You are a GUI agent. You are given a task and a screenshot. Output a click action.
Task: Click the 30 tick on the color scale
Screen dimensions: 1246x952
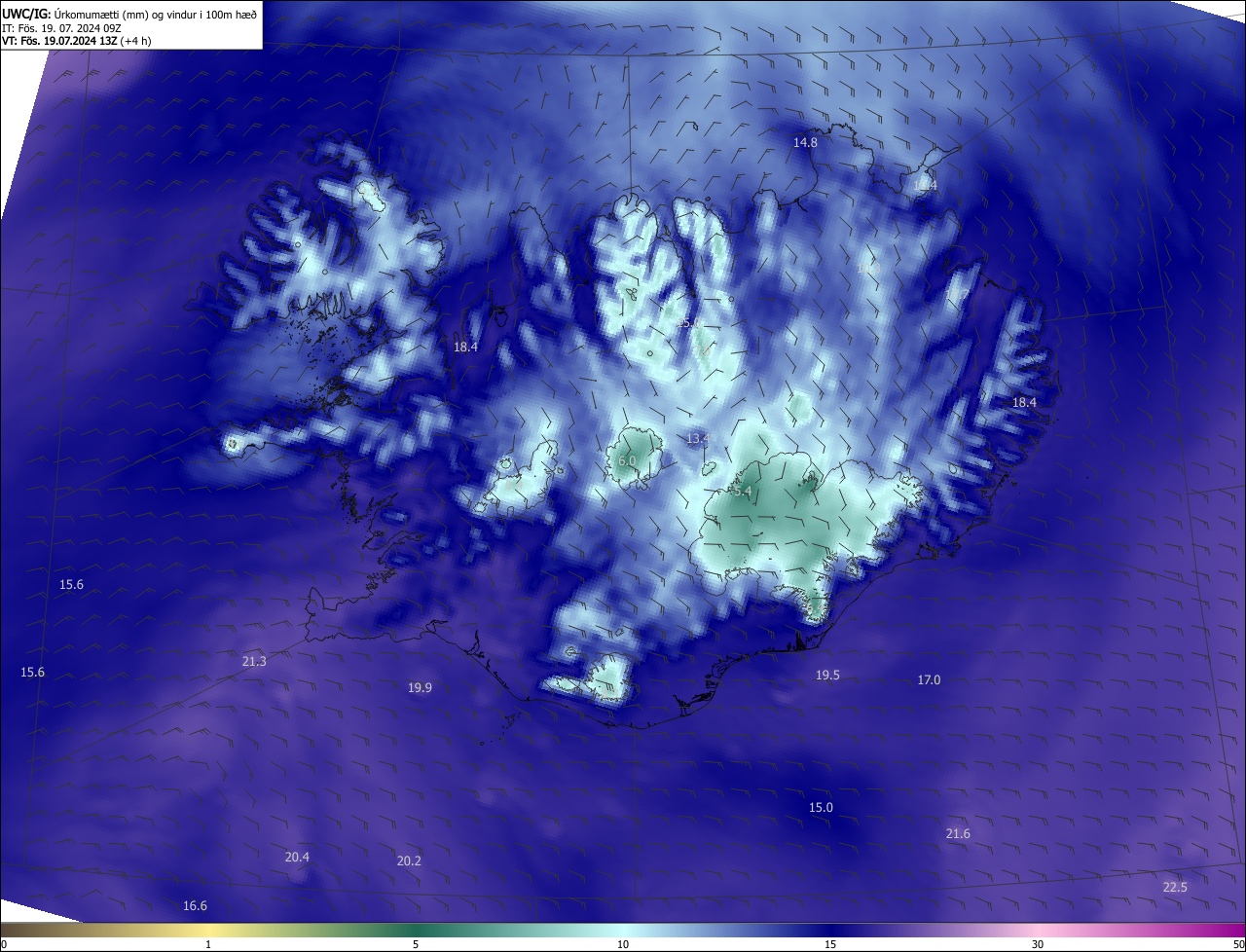(x=1038, y=944)
